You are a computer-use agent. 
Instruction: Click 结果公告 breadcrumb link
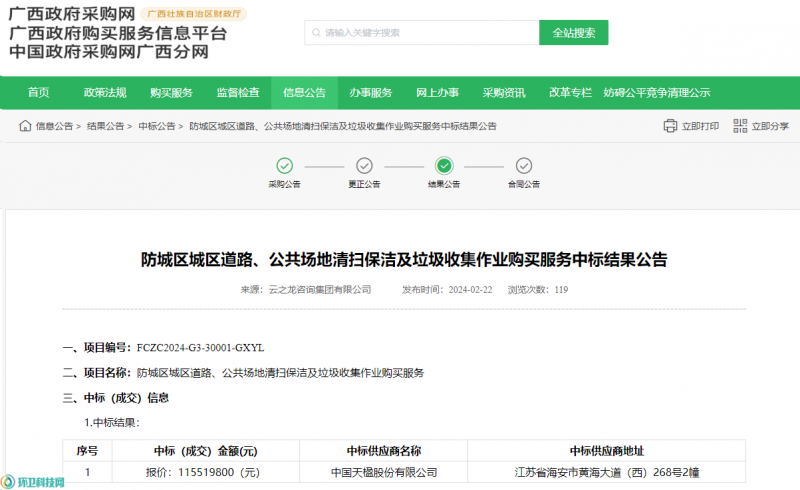pos(105,127)
